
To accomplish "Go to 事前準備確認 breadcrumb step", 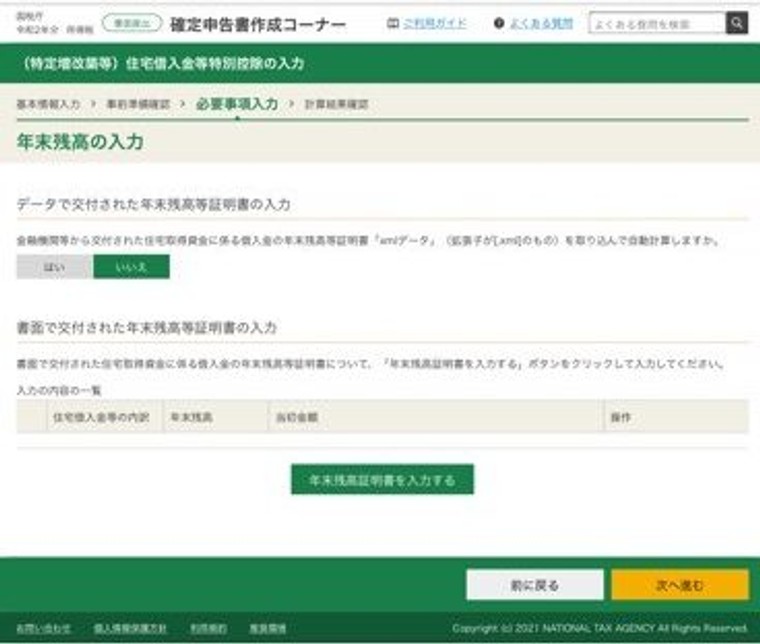I will [138, 104].
